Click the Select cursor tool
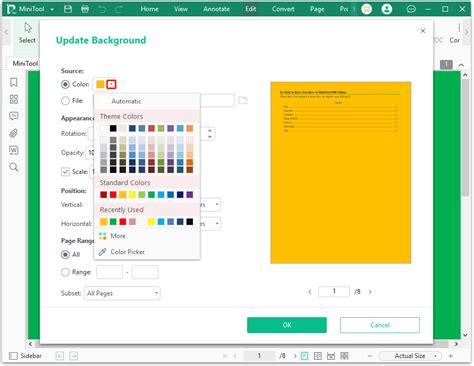Screen dimensions: 474x366 [x=27, y=33]
